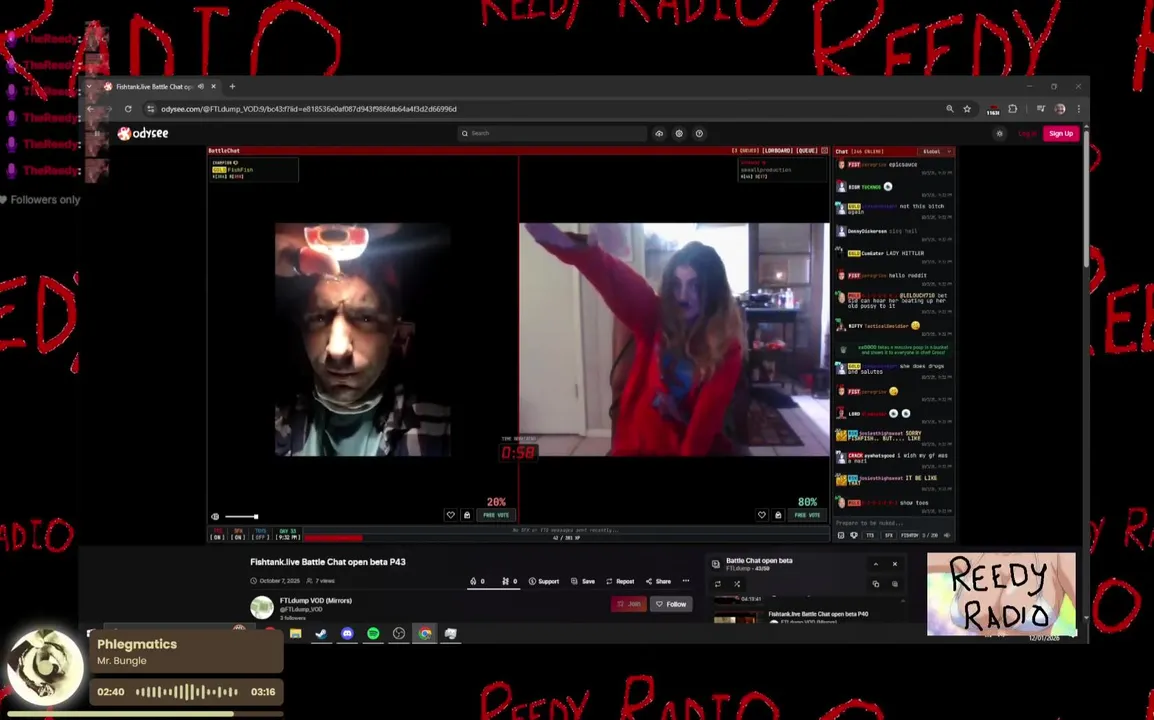
Task: Open Steam from the taskbar
Action: [x=322, y=633]
